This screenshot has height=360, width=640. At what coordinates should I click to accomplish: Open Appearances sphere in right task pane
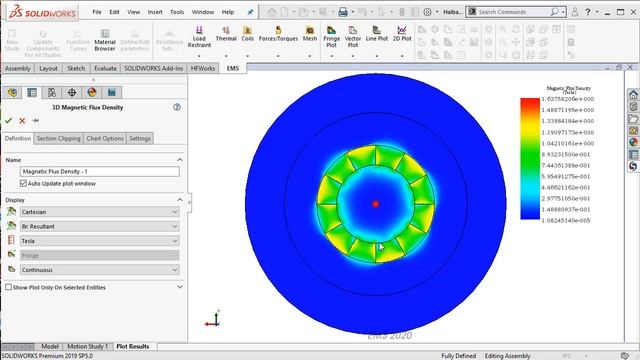click(633, 142)
